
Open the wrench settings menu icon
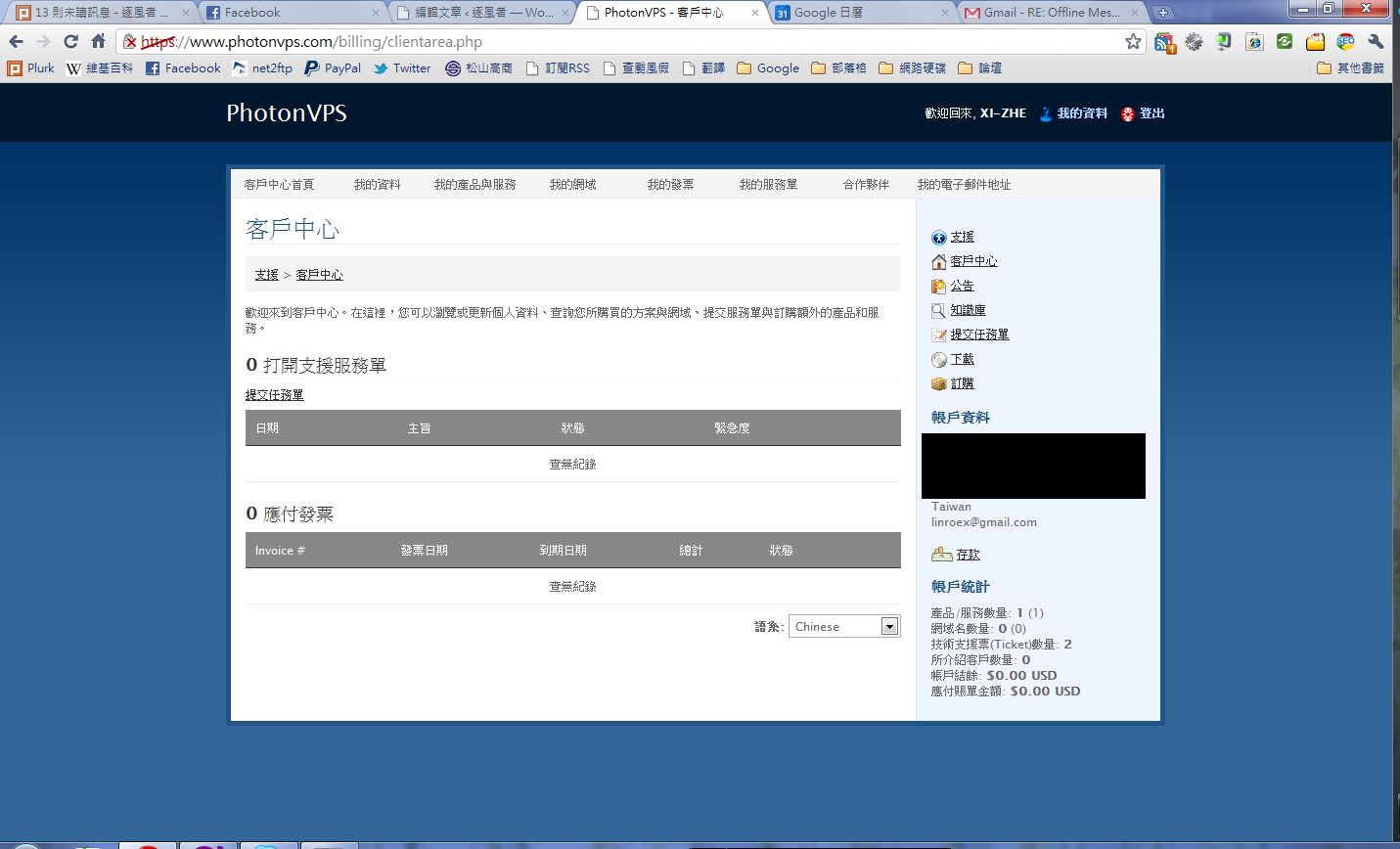pyautogui.click(x=1376, y=42)
